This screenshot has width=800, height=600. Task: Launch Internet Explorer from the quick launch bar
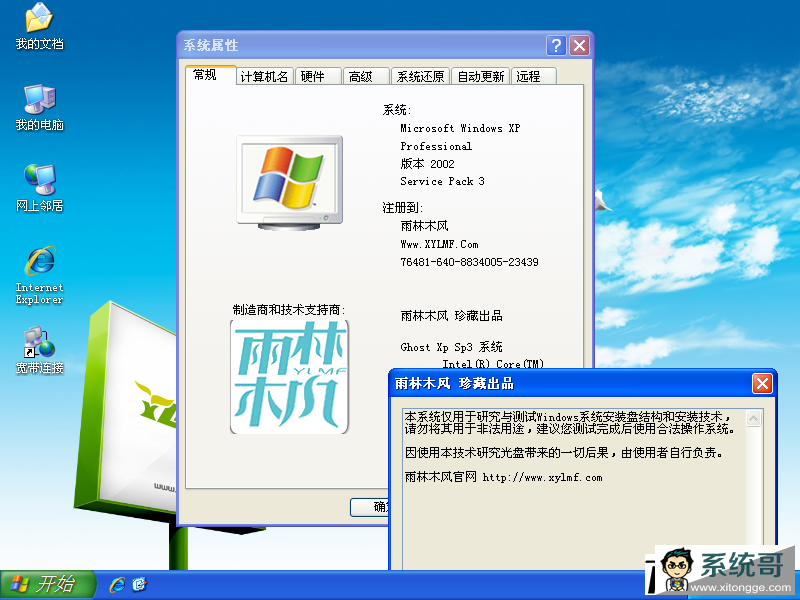(x=117, y=584)
